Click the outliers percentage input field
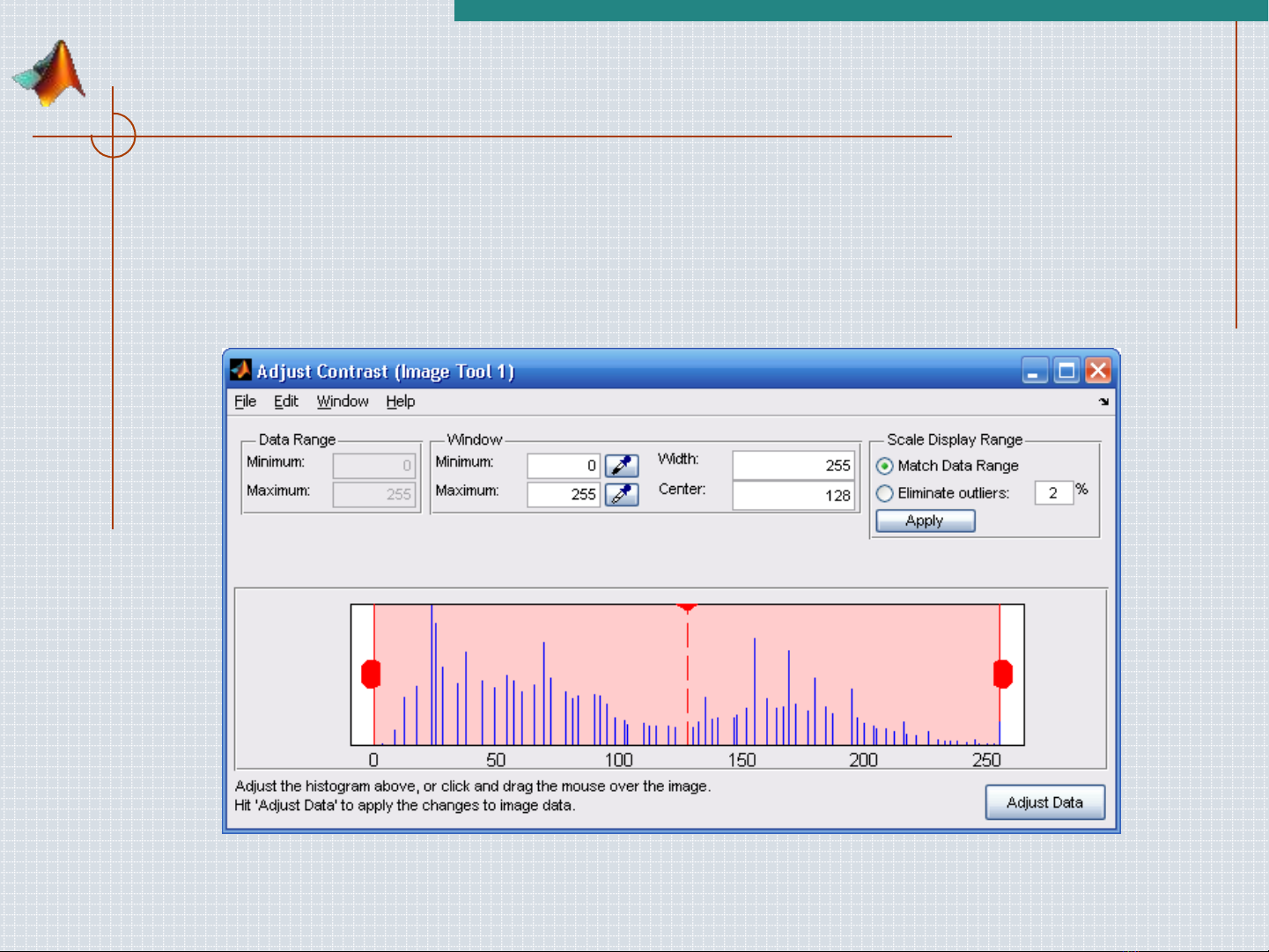Viewport: 1269px width, 952px height. pyautogui.click(x=1053, y=493)
